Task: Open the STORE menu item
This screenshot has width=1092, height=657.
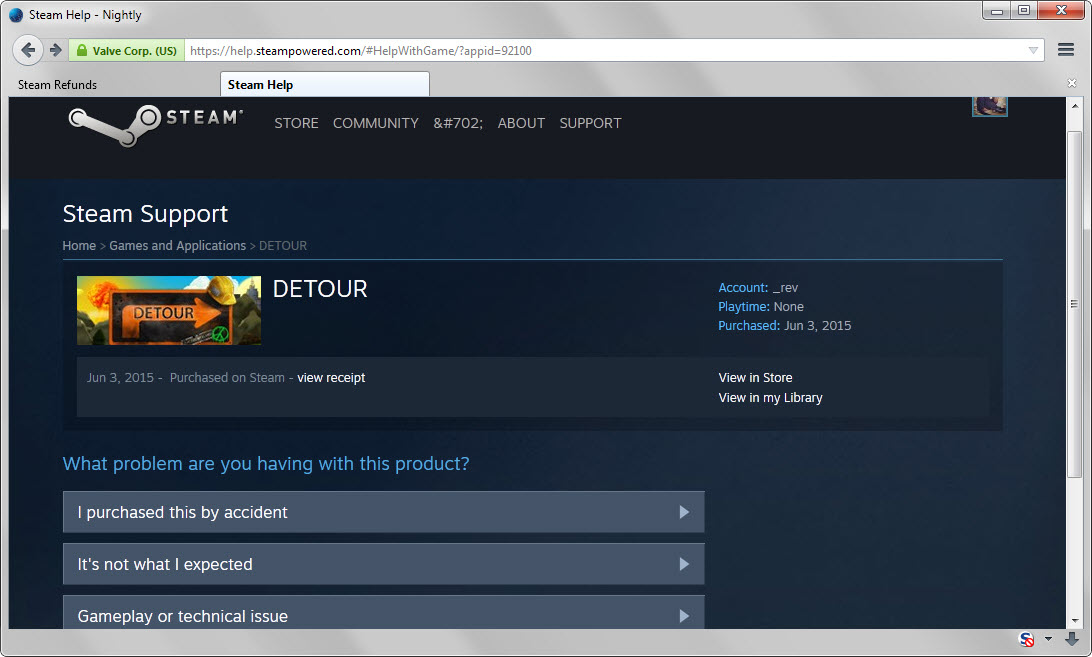Action: point(296,123)
